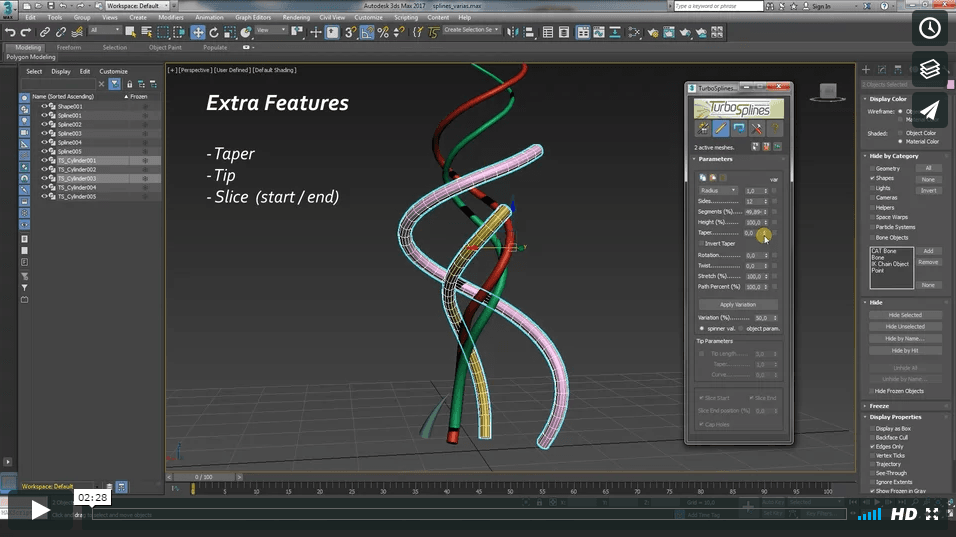The width and height of the screenshot is (956, 537).
Task: Open the Graph Editors menu
Action: click(x=252, y=17)
